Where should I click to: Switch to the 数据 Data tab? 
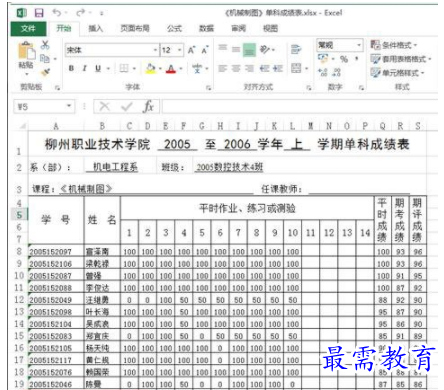pos(206,29)
